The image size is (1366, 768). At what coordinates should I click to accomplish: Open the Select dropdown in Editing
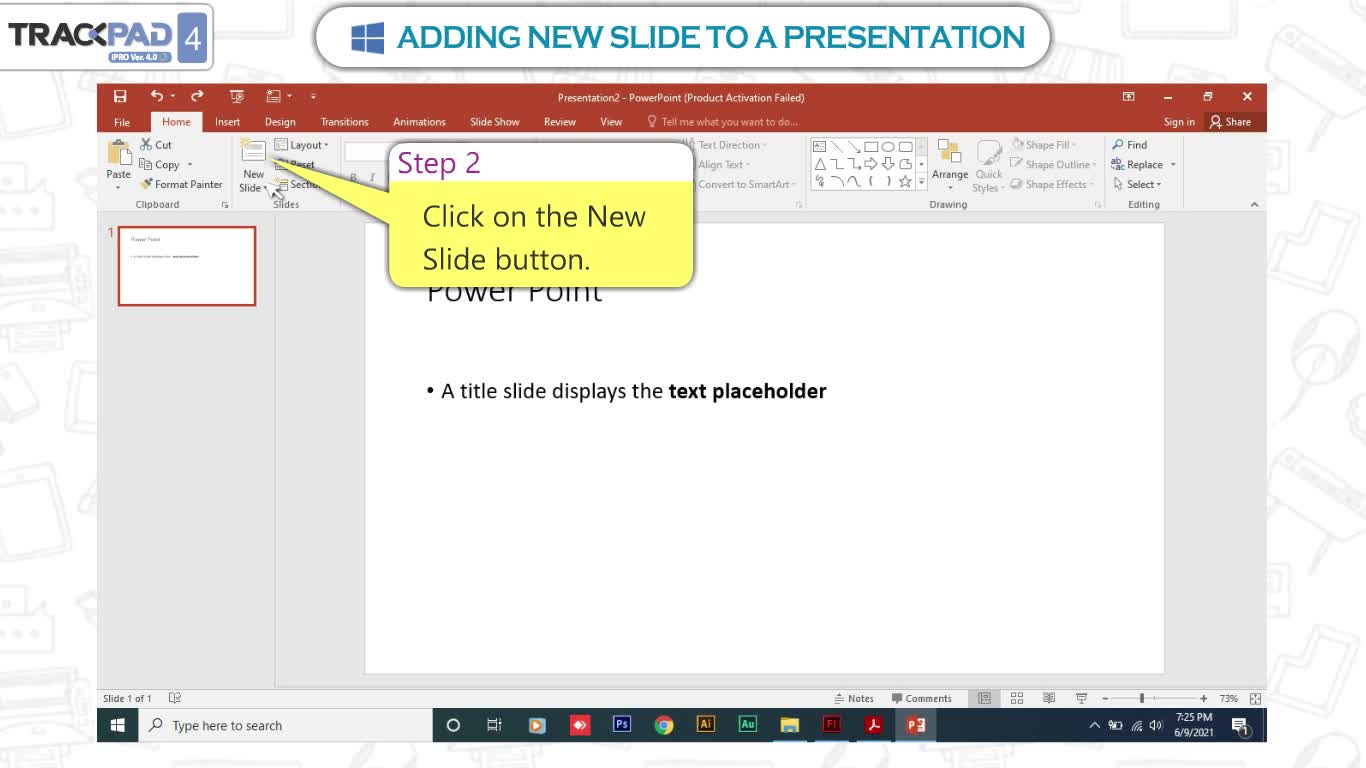(x=1138, y=184)
